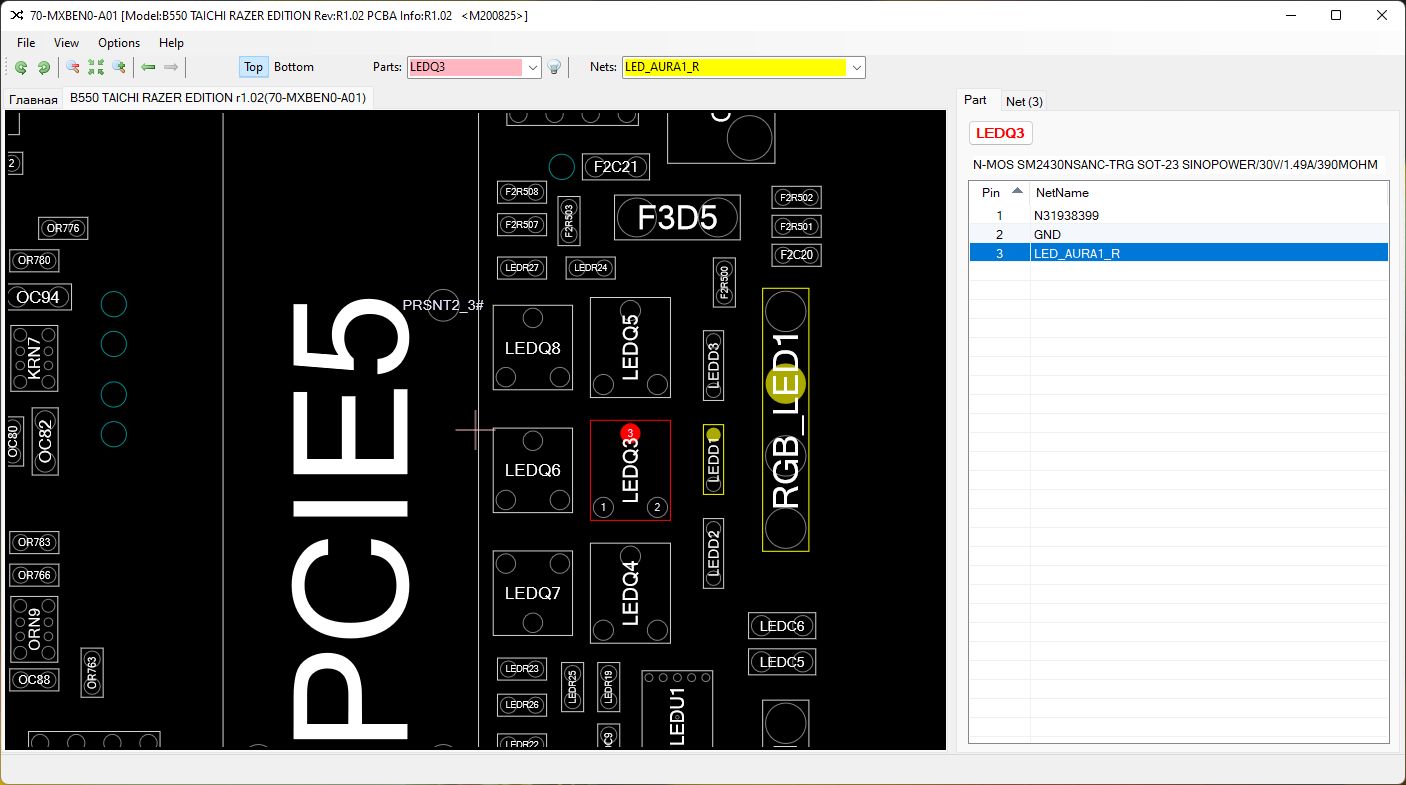This screenshot has height=785, width=1406.
Task: Click the light bulb highlight icon
Action: tap(554, 68)
